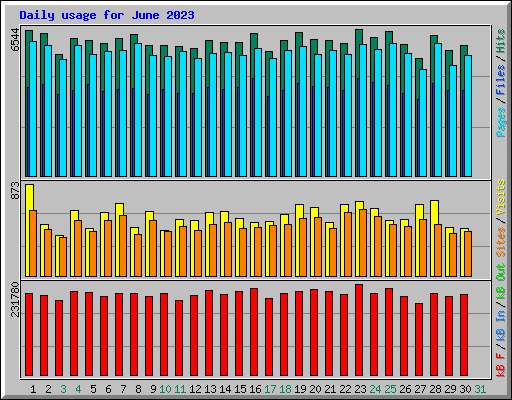Image resolution: width=512 pixels, height=400 pixels.
Task: Select green weekend day label 11
Action: click(x=180, y=389)
